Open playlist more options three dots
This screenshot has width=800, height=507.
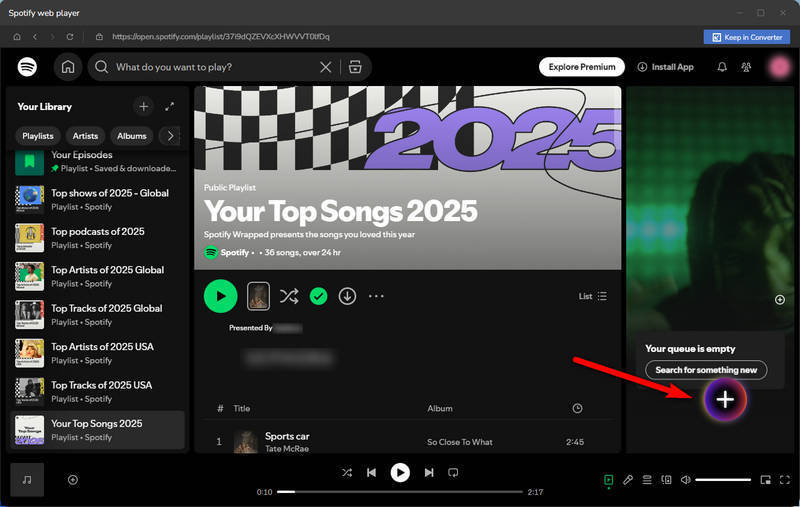[376, 296]
